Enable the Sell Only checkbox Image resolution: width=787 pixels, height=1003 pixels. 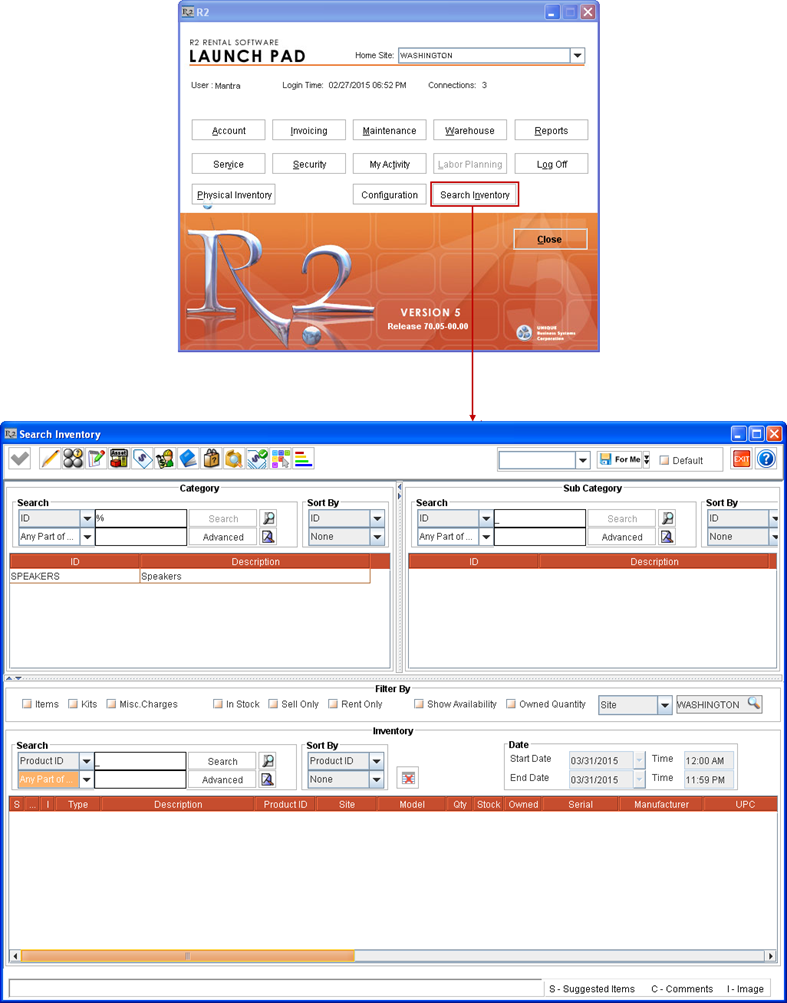click(x=273, y=704)
